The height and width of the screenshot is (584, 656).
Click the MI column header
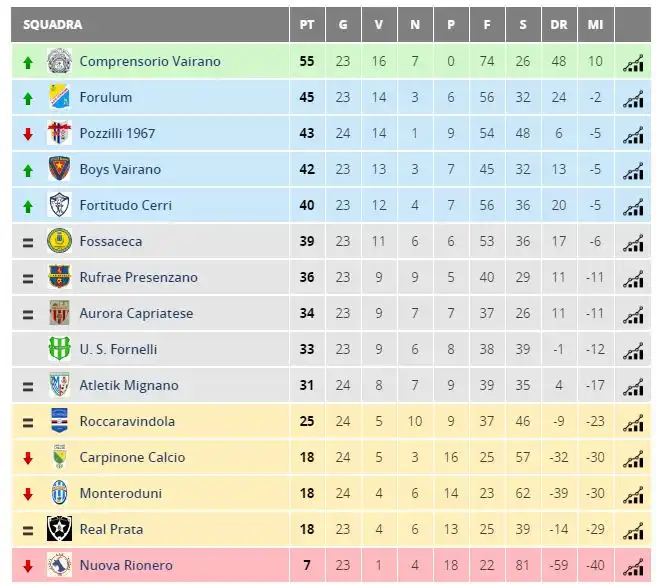595,25
